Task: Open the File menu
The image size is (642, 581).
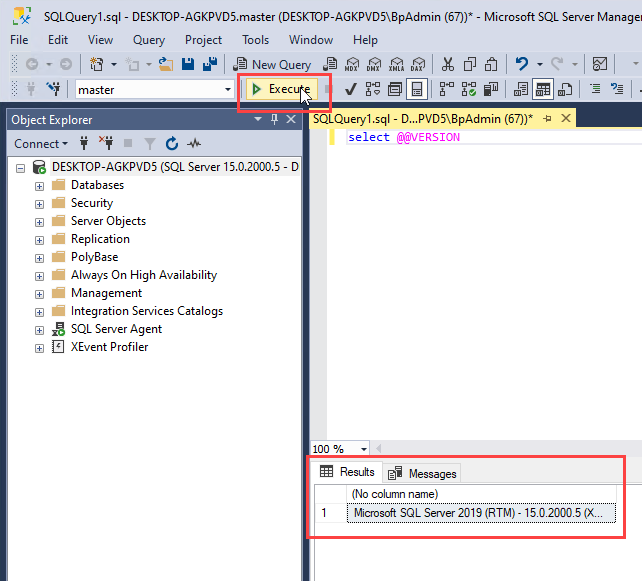Action: (x=19, y=40)
